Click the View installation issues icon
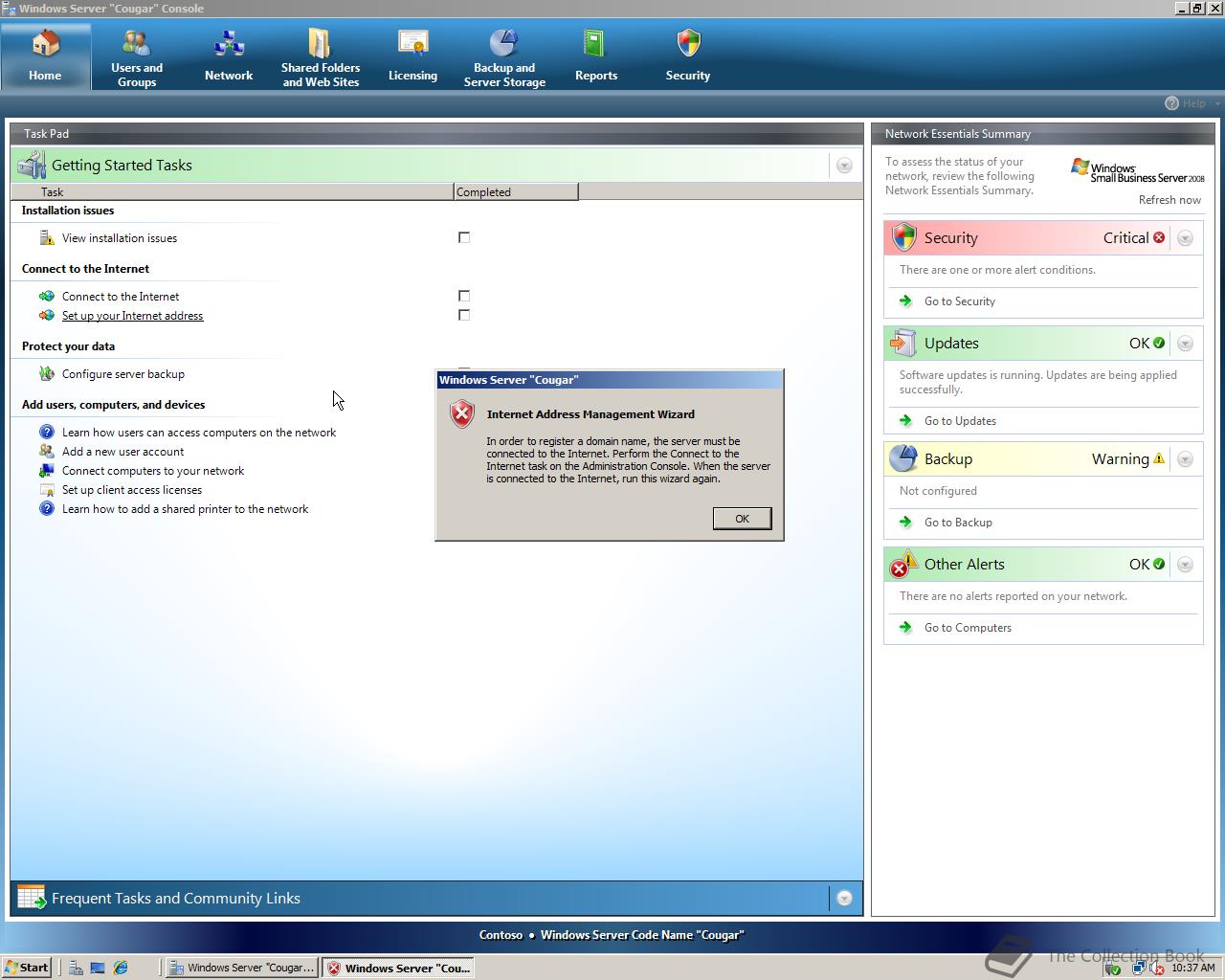Screen dimensions: 1225x980 (47, 237)
